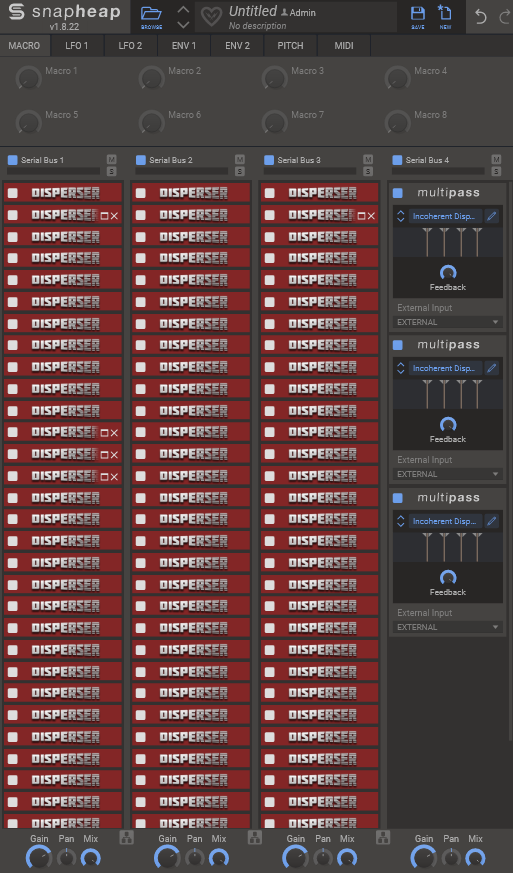
Task: Click the Serial Bus 2 Pan knob
Action: click(194, 858)
